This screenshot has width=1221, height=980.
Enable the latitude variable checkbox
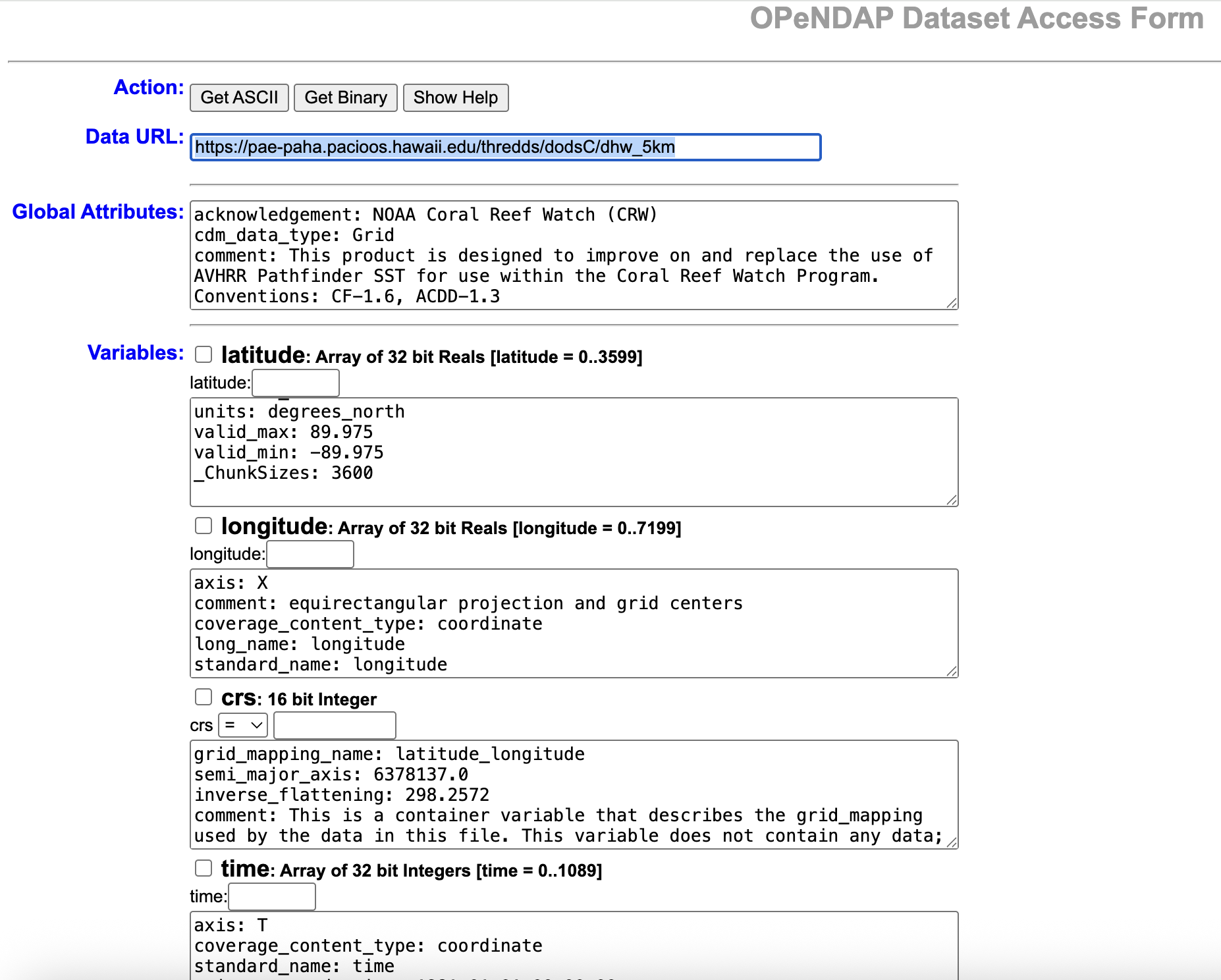click(203, 354)
